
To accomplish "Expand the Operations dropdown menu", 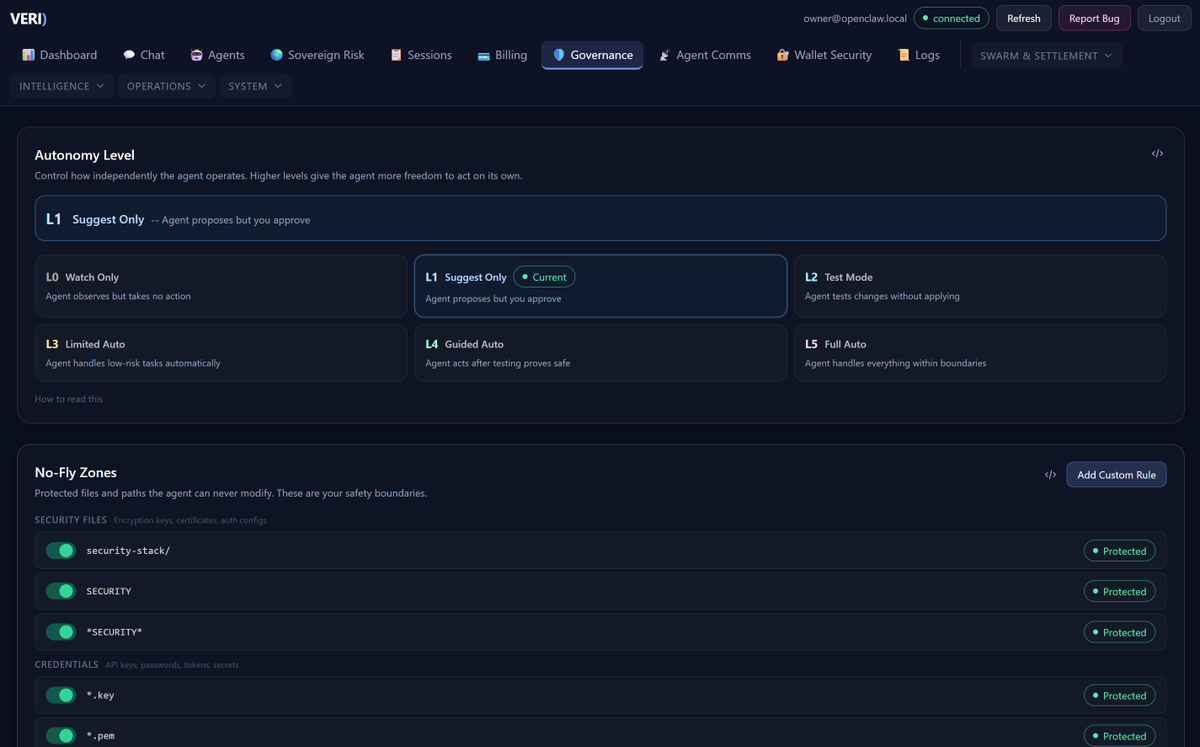I will (166, 86).
